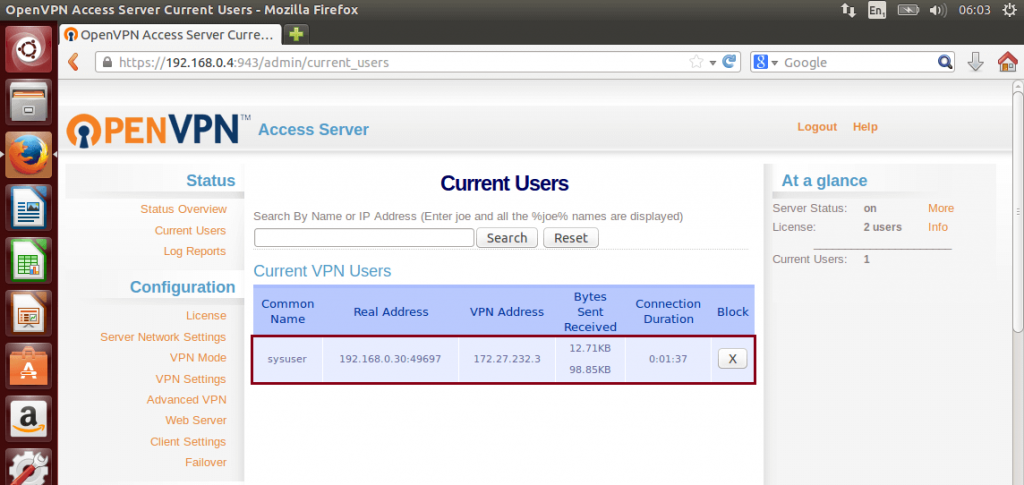Click real address 192.168.0.30:49697
Image resolution: width=1024 pixels, height=485 pixels.
[390, 359]
